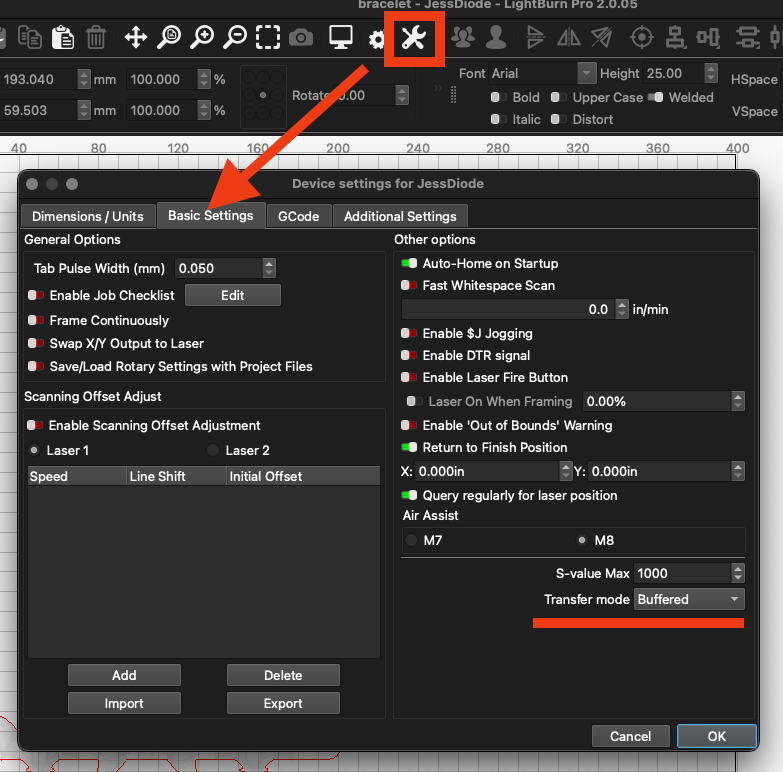Click the Delete trash can icon

[95, 39]
